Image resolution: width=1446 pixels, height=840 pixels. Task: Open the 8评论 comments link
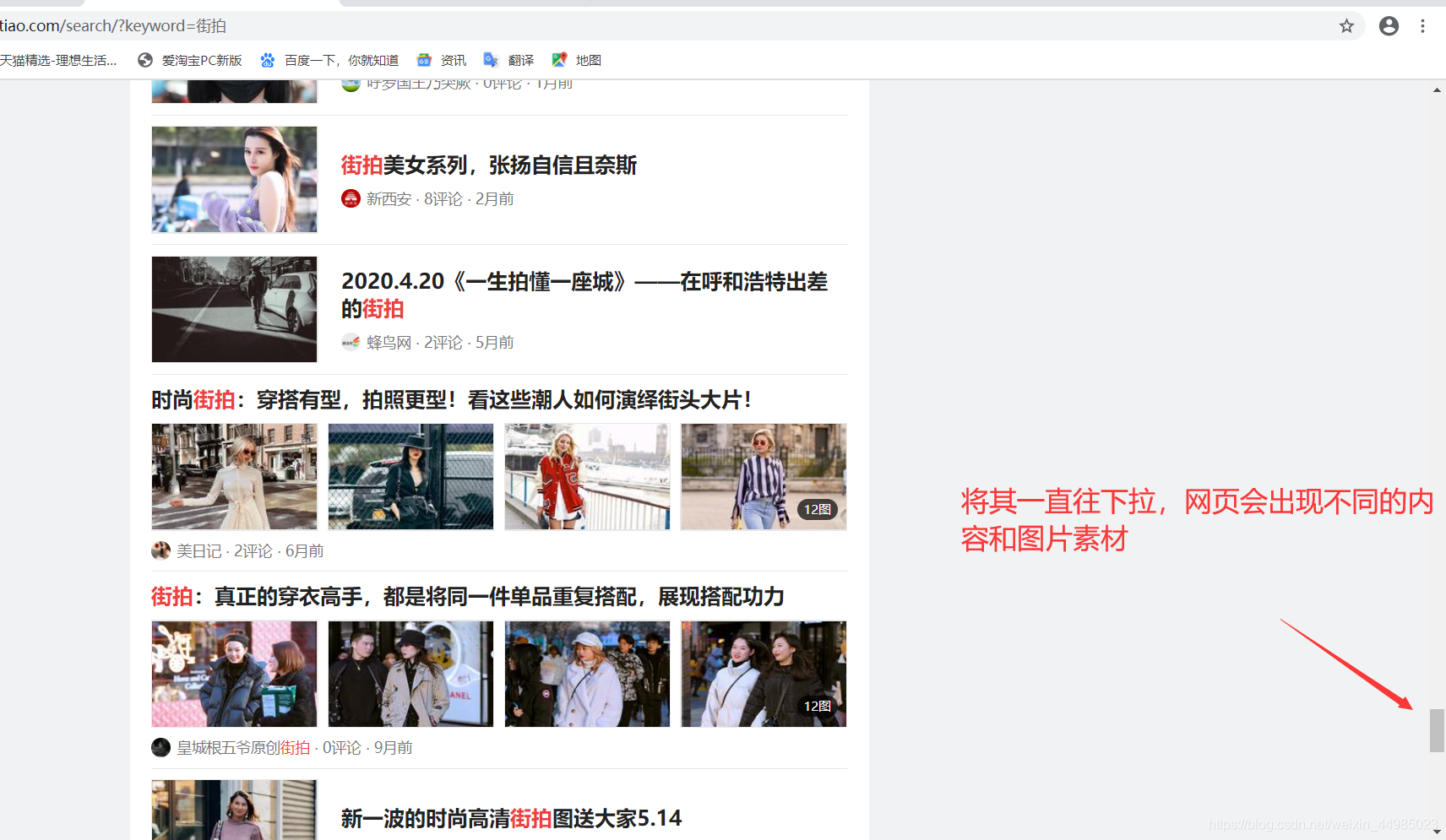click(x=443, y=198)
